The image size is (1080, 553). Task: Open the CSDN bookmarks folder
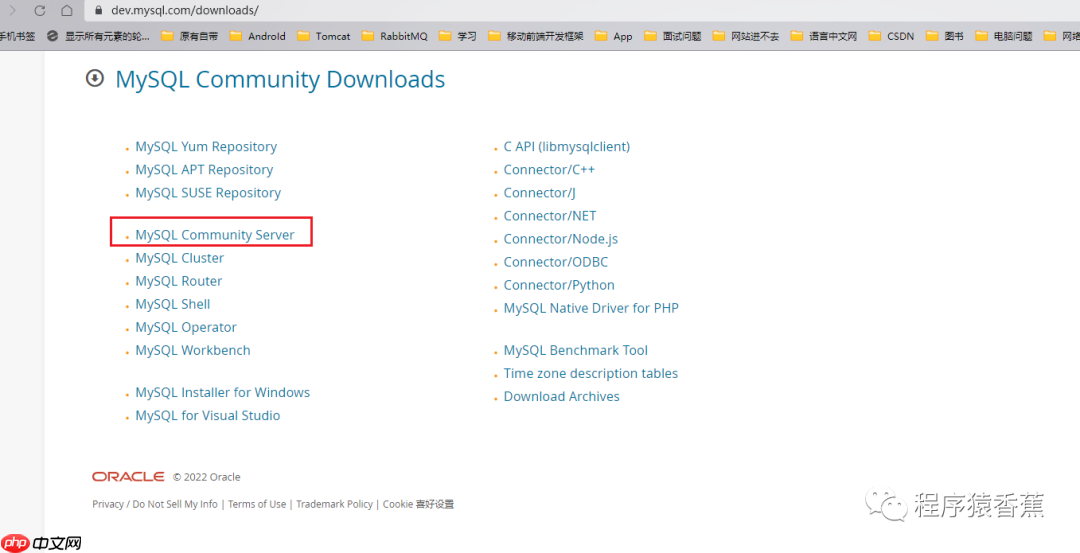click(891, 36)
